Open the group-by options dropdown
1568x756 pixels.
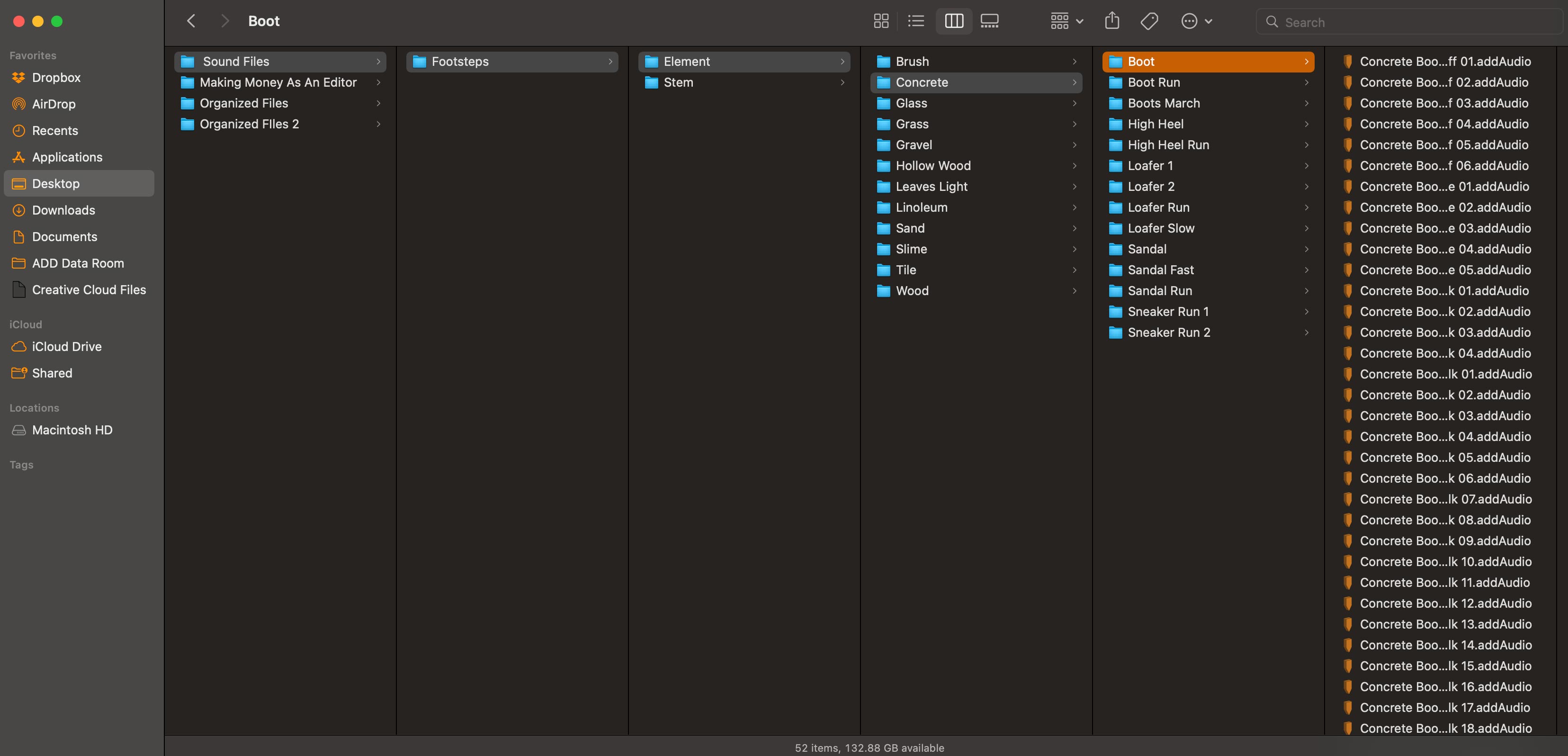(1066, 21)
